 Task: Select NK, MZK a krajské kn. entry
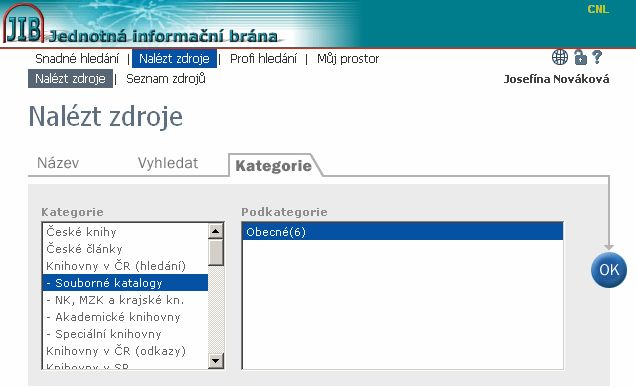point(125,300)
